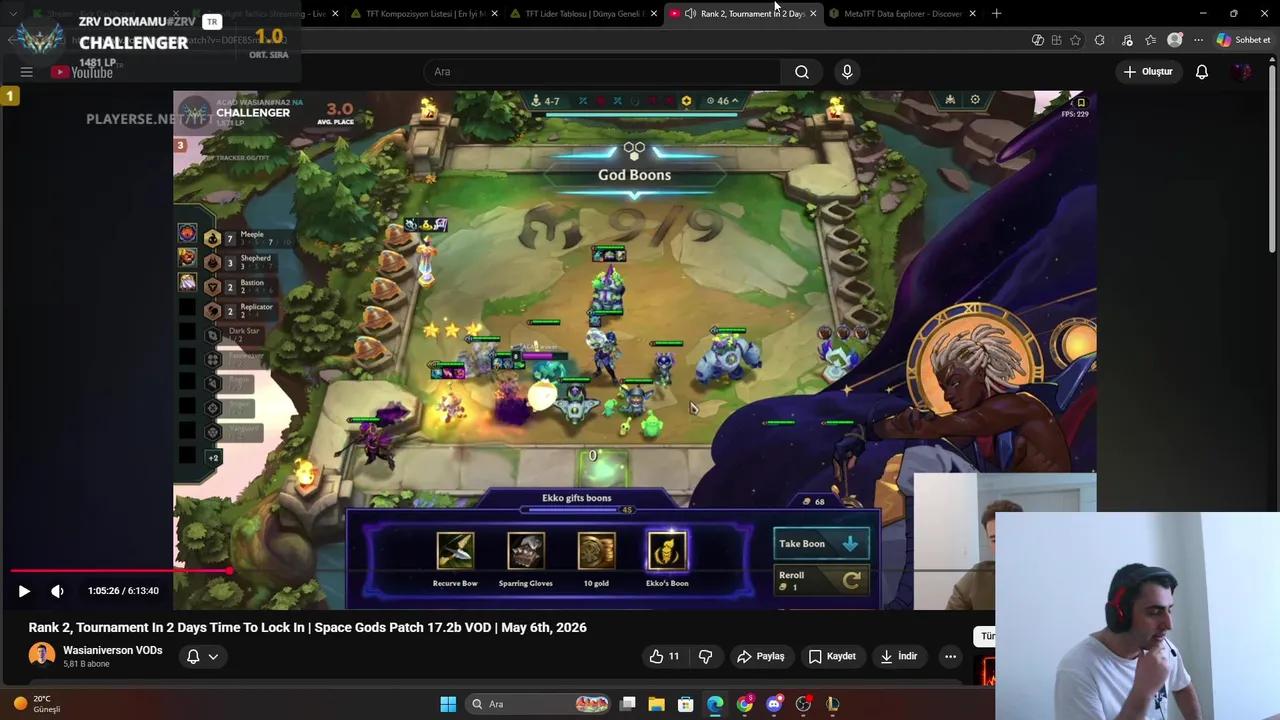This screenshot has height=720, width=1280.
Task: Open the 'Oluştur' create menu
Action: tap(1147, 72)
